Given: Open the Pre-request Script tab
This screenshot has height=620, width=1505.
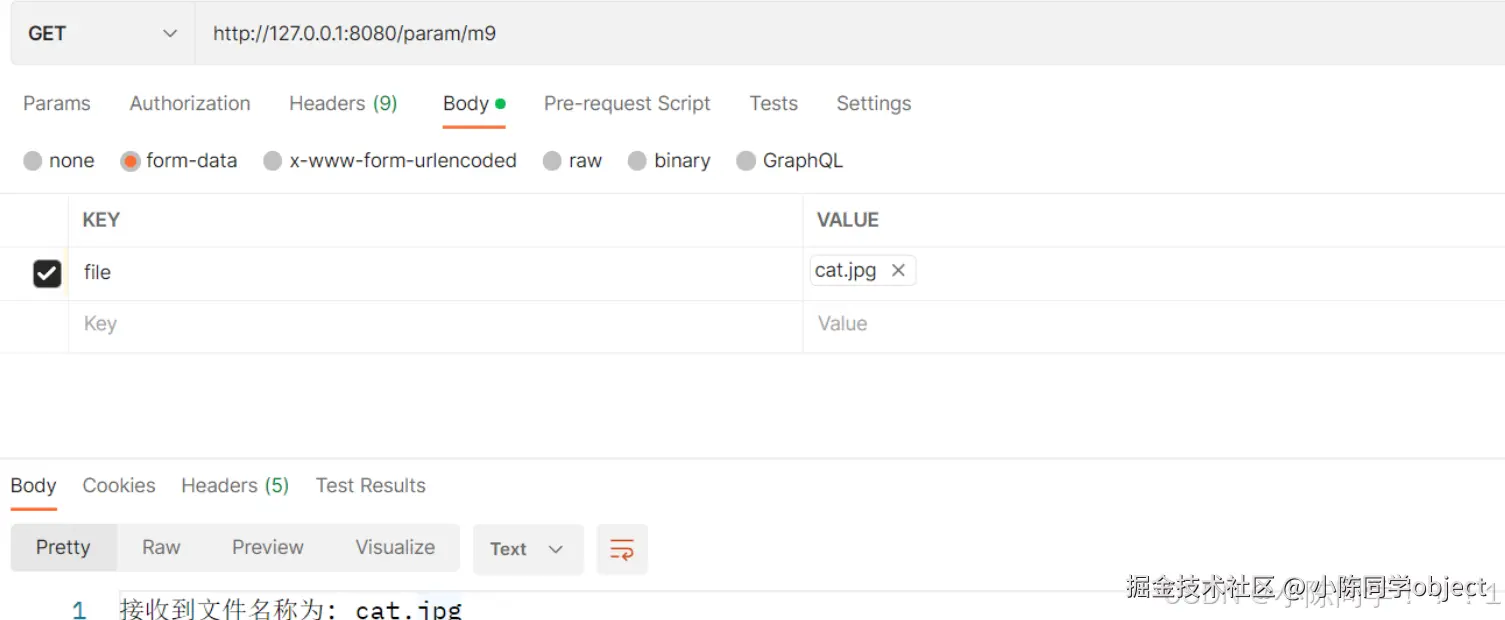Looking at the screenshot, I should 627,103.
